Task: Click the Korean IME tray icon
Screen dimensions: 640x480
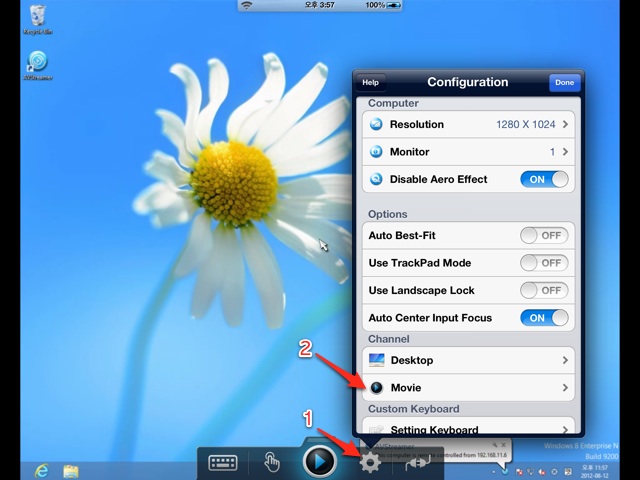Action: pos(568,472)
